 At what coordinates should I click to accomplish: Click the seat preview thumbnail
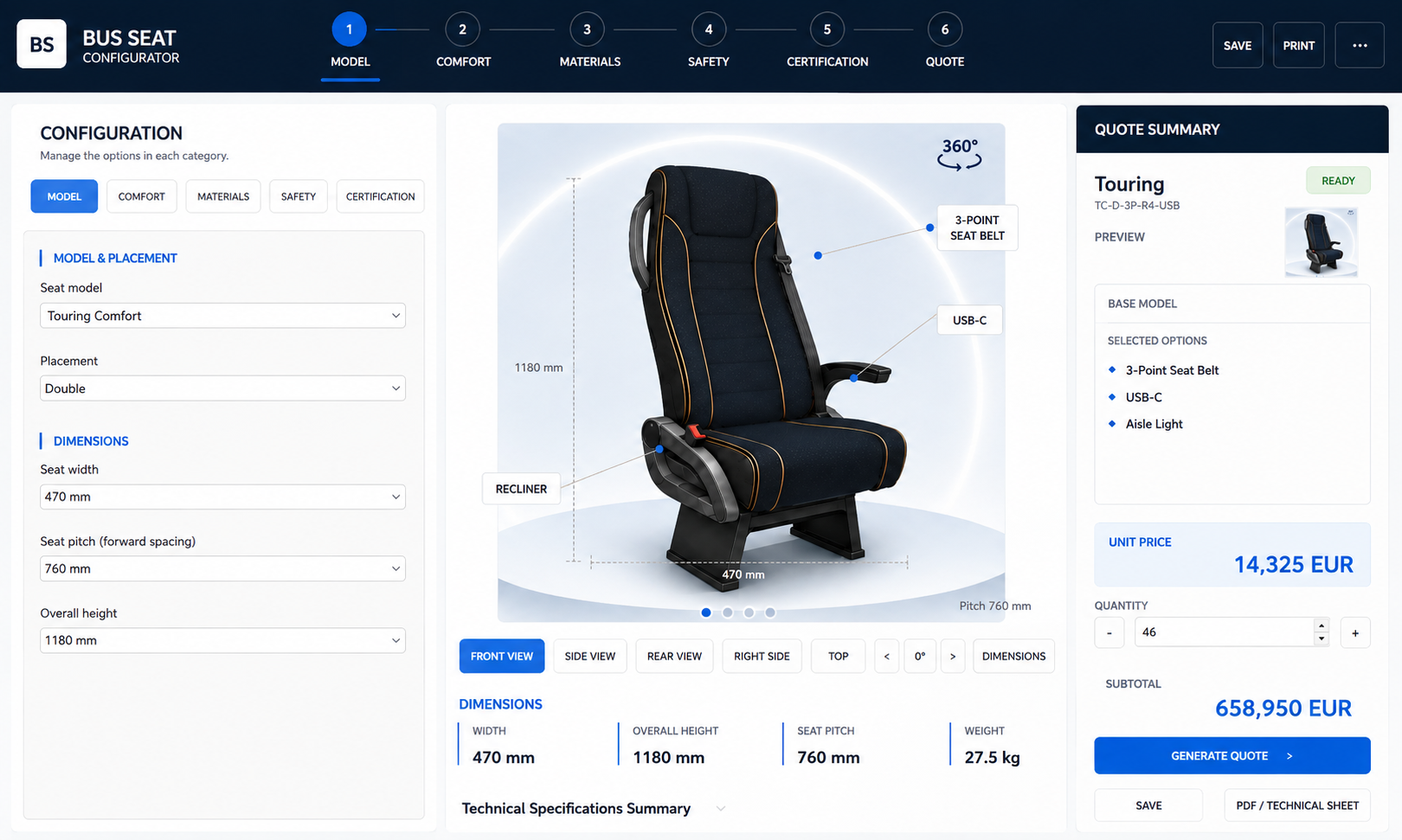1321,242
